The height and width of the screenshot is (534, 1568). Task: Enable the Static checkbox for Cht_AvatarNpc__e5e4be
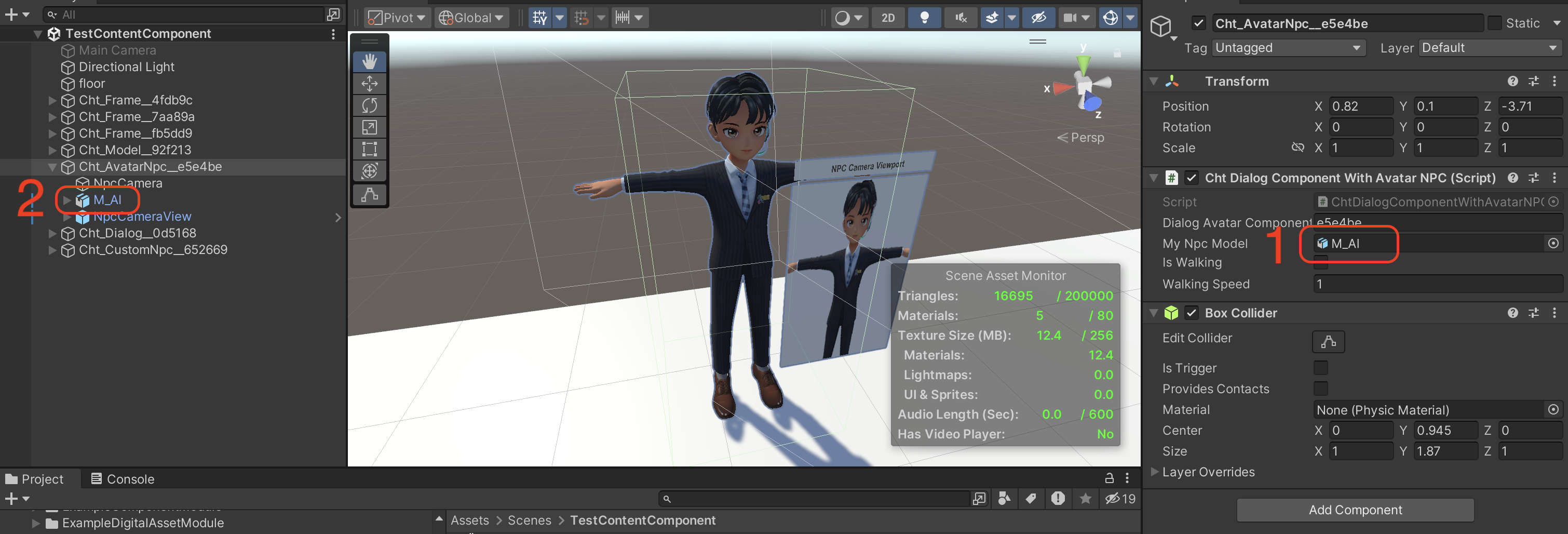[1495, 22]
